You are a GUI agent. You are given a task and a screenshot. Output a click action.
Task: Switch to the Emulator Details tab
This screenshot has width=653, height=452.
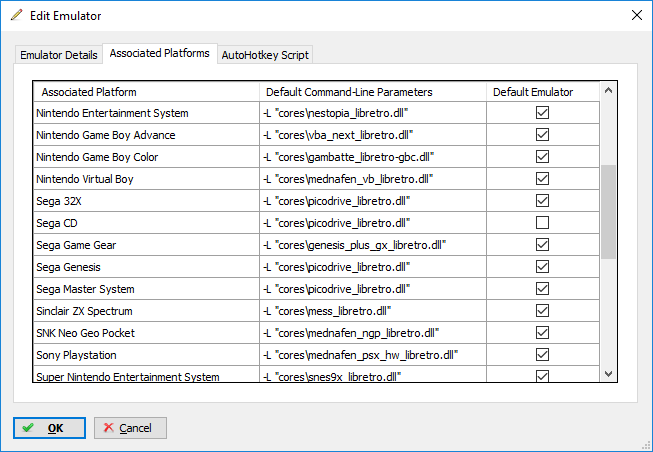59,55
